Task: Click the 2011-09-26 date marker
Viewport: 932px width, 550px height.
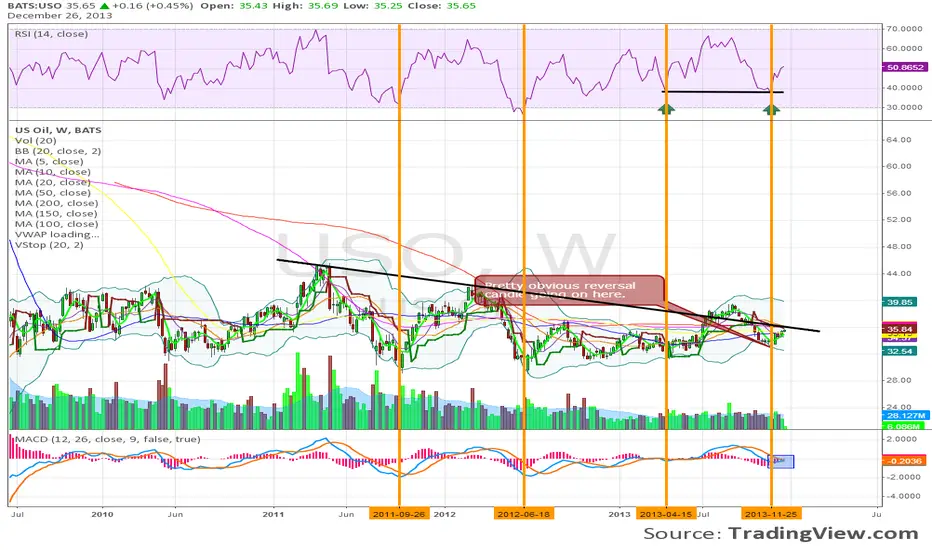Action: (x=399, y=514)
